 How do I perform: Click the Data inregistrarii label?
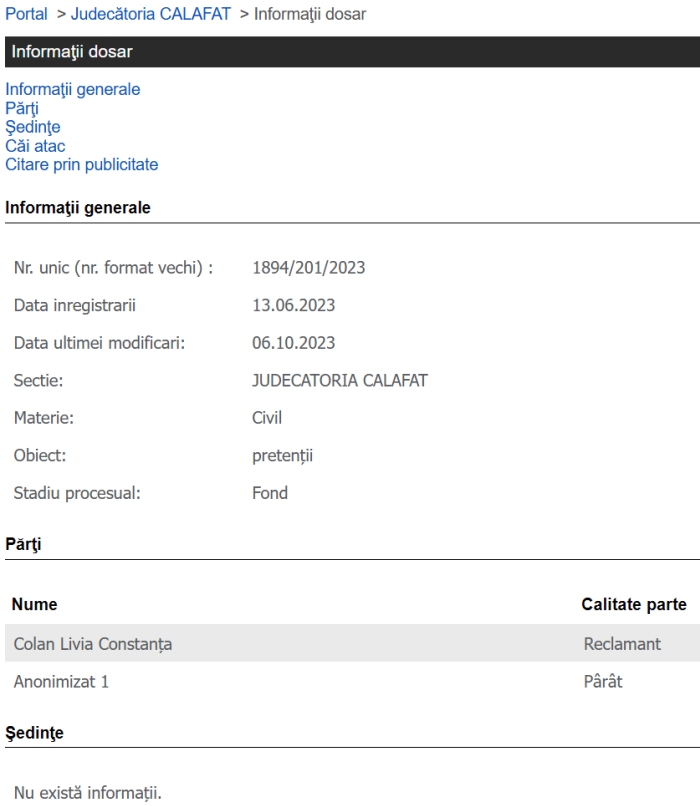click(x=75, y=305)
